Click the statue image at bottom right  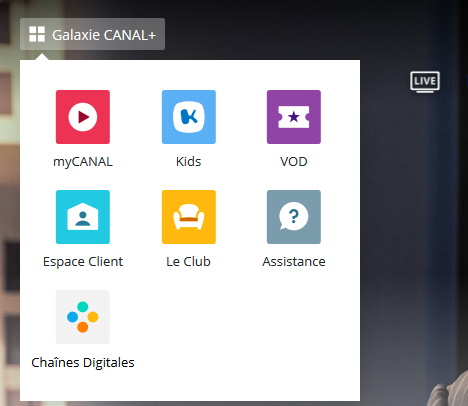click(x=450, y=390)
